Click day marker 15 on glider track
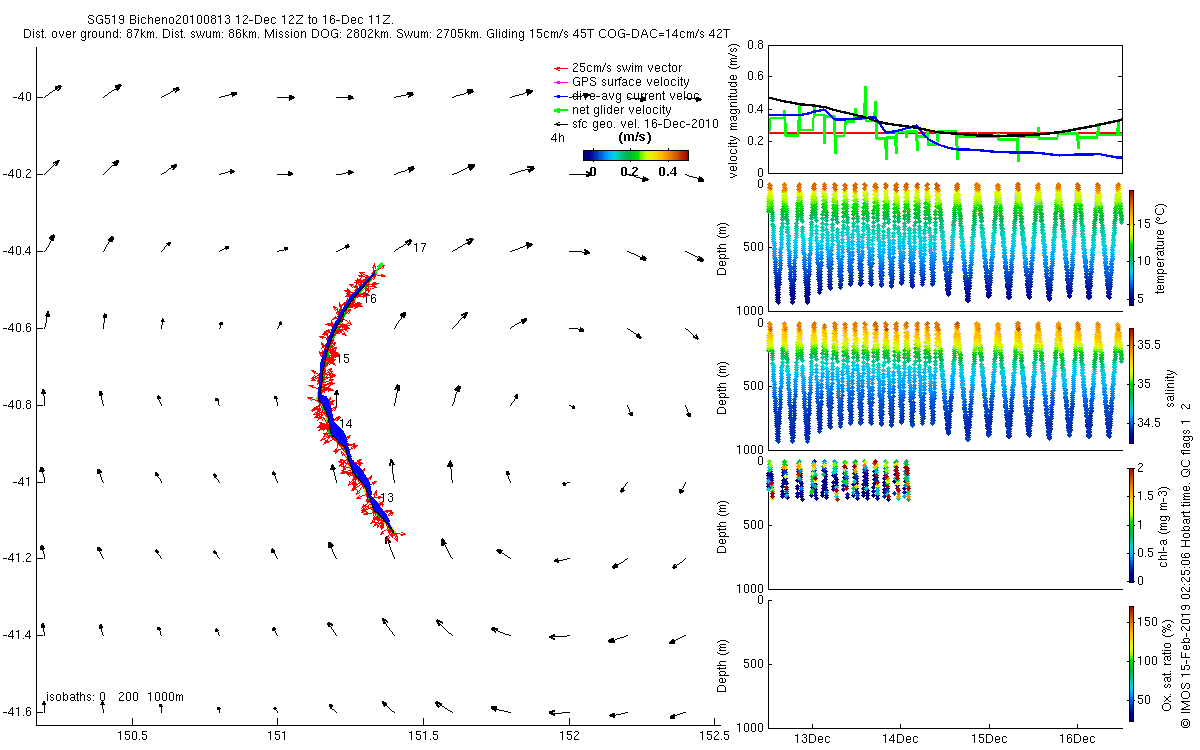This screenshot has width=1200, height=750. pos(343,359)
